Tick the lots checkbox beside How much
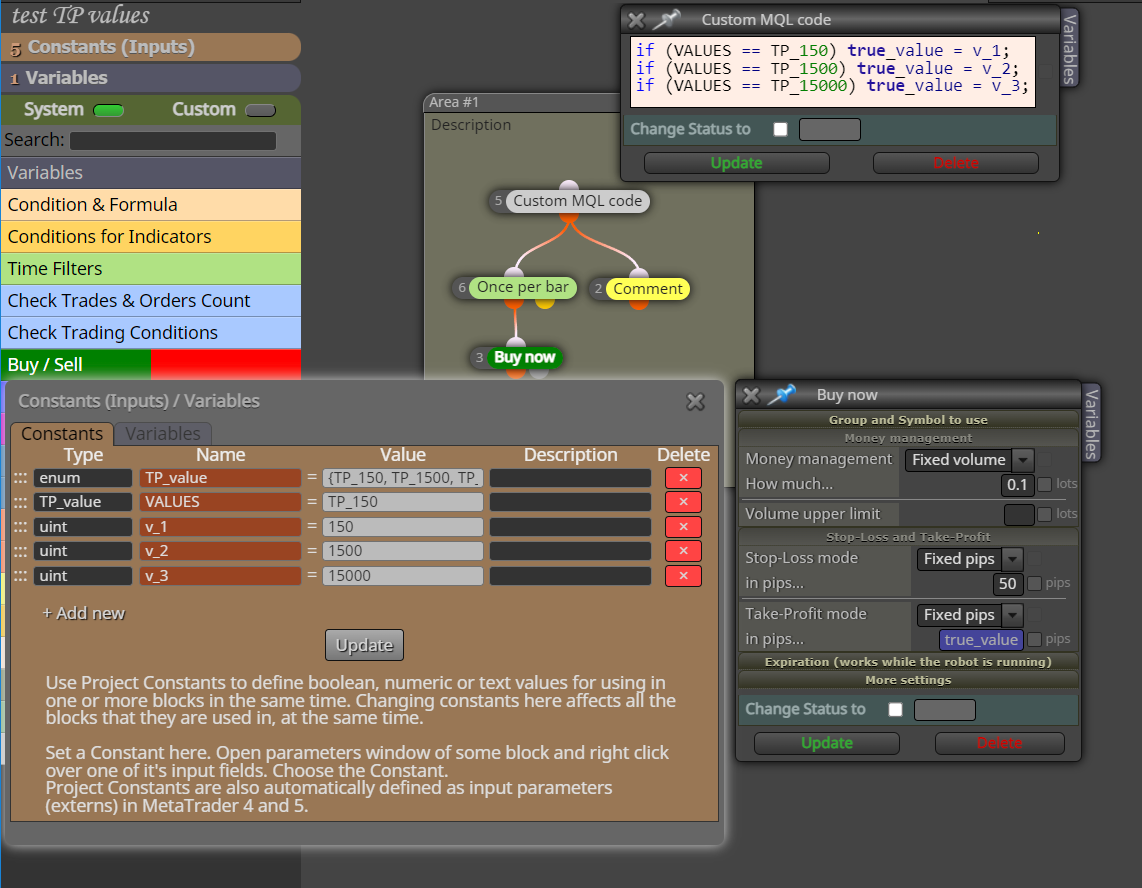 point(1044,484)
